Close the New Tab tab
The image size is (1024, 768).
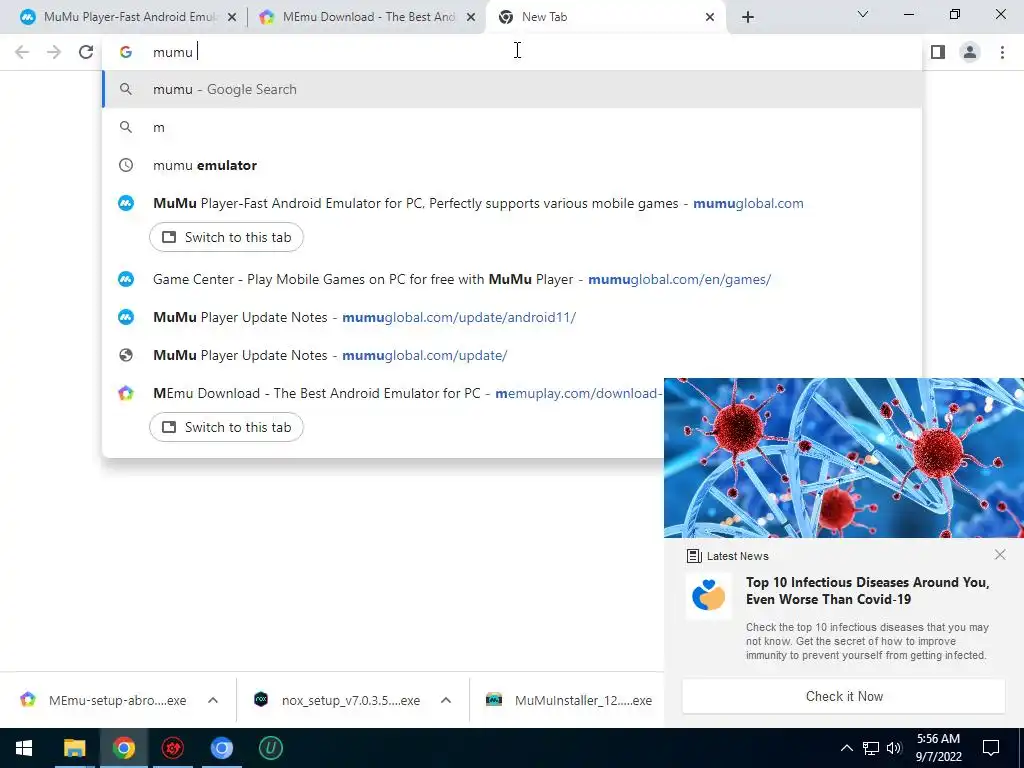point(710,18)
